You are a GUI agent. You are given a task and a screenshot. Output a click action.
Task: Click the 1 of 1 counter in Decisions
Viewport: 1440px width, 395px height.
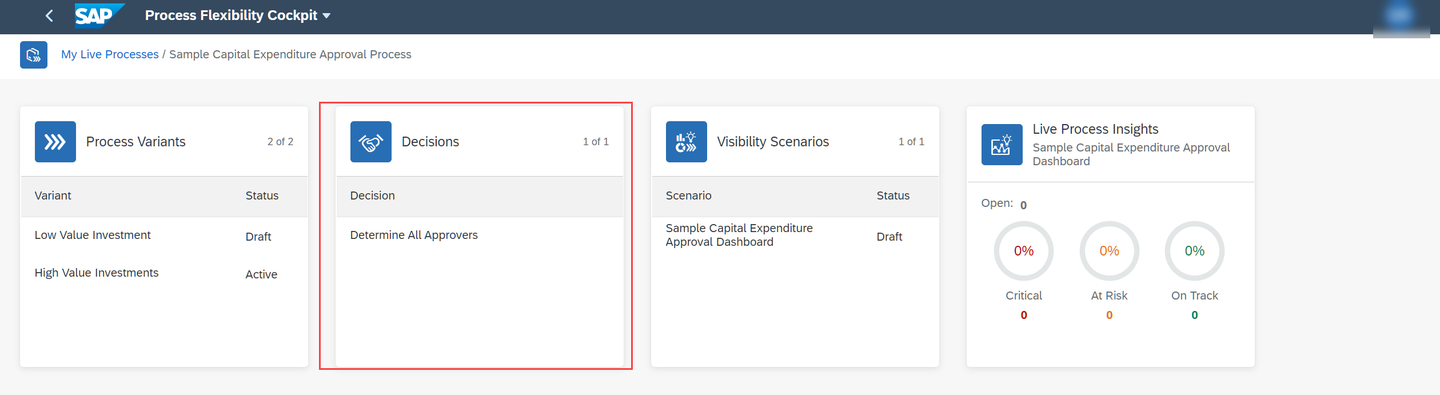(x=596, y=142)
